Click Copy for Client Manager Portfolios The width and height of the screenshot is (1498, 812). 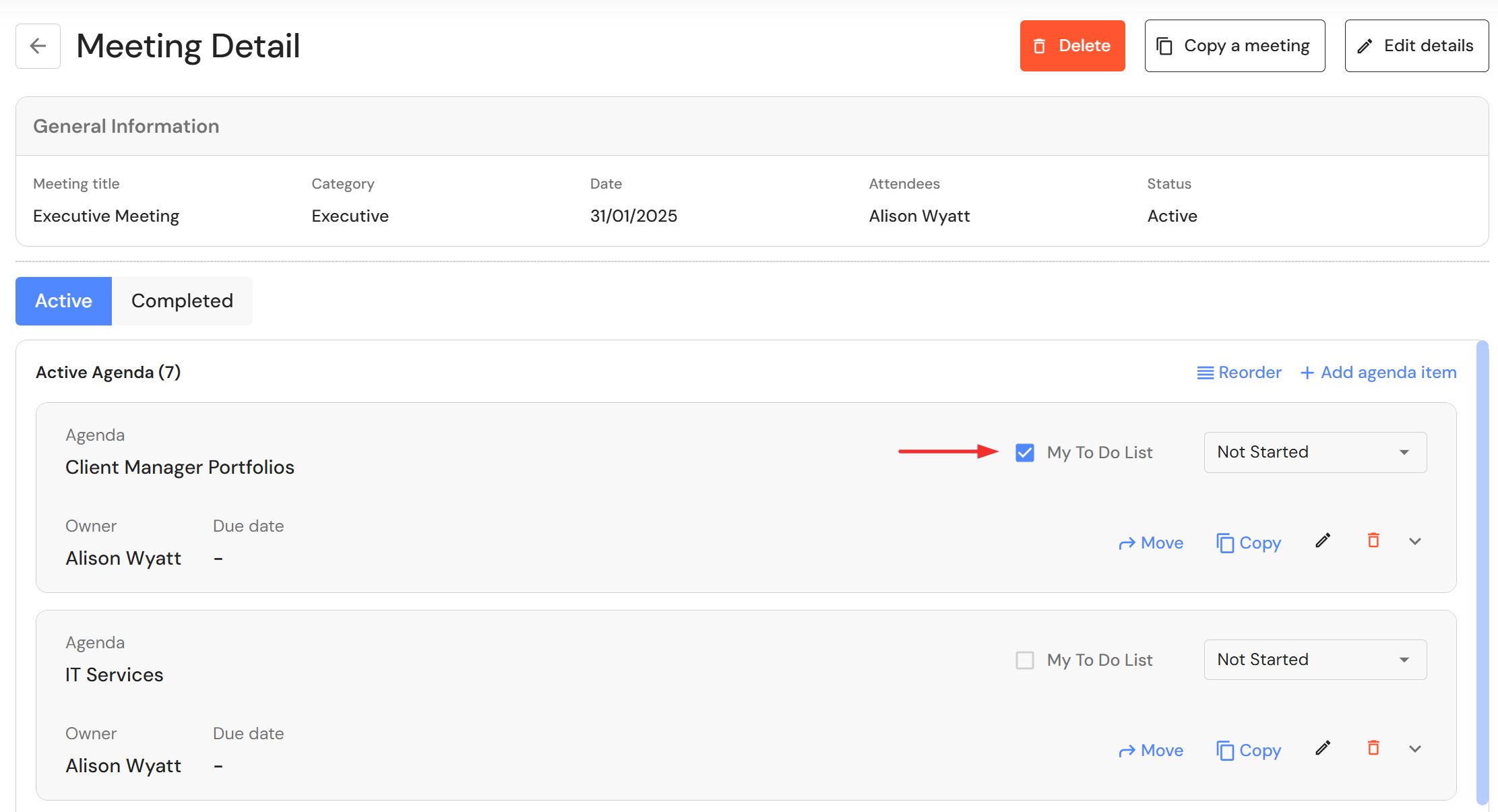[x=1249, y=542]
